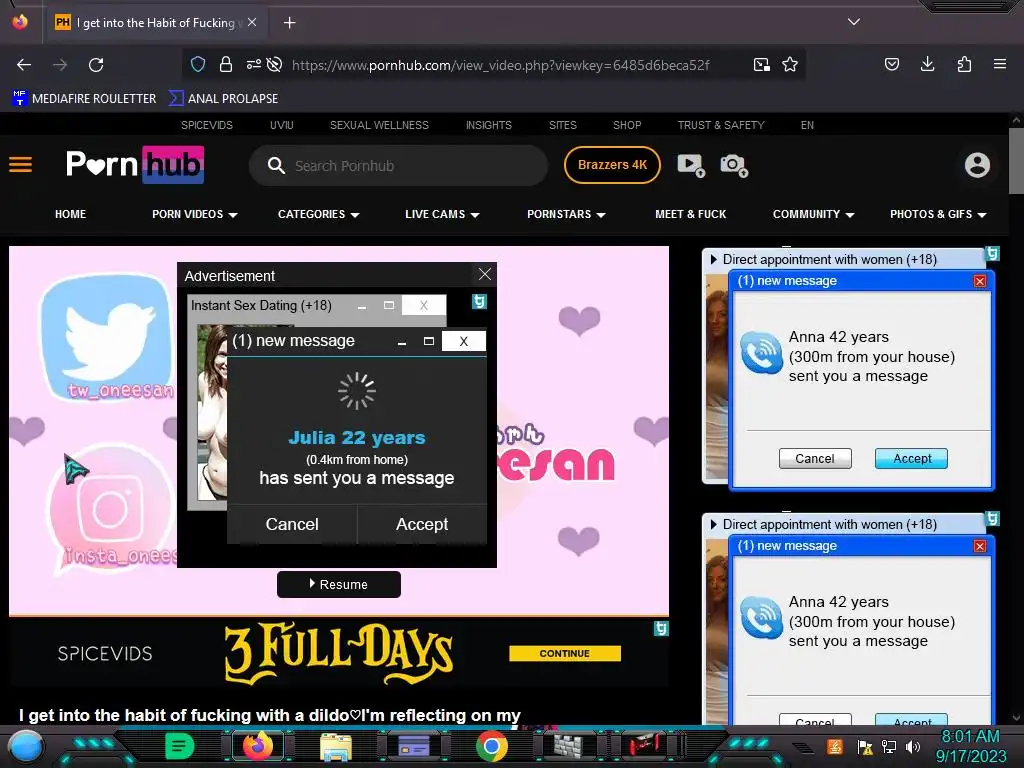Click the ad marker icon on SPICEVIDS banner
The image size is (1024, 768).
[x=661, y=628]
